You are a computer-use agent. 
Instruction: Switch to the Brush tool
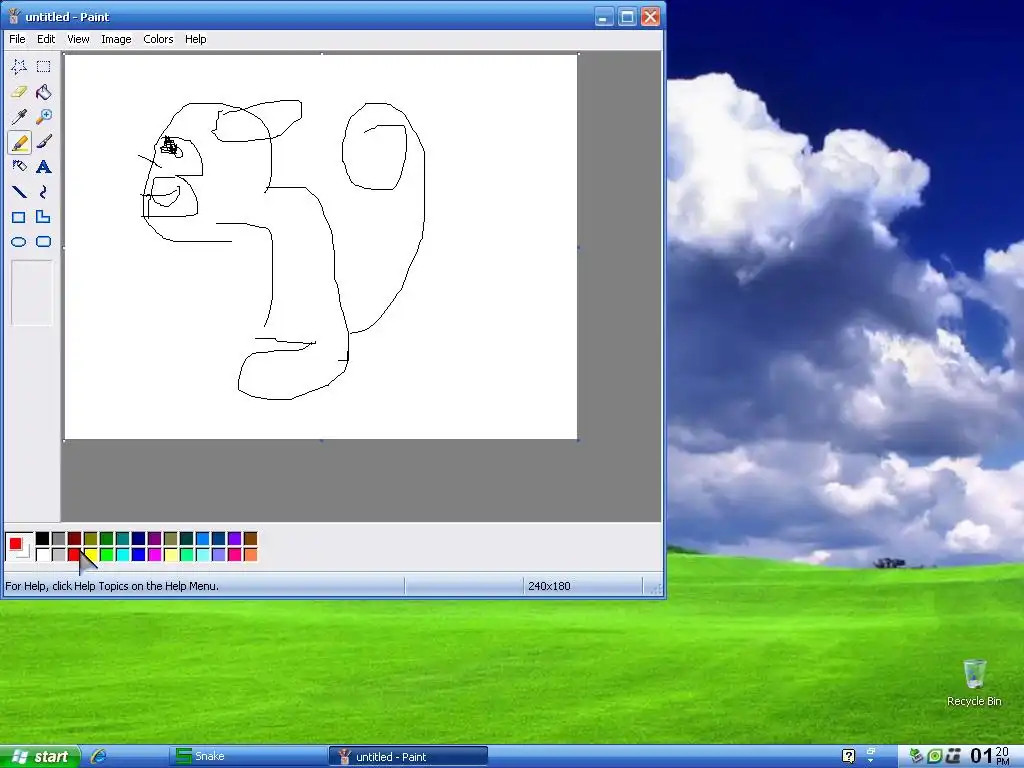click(x=44, y=142)
